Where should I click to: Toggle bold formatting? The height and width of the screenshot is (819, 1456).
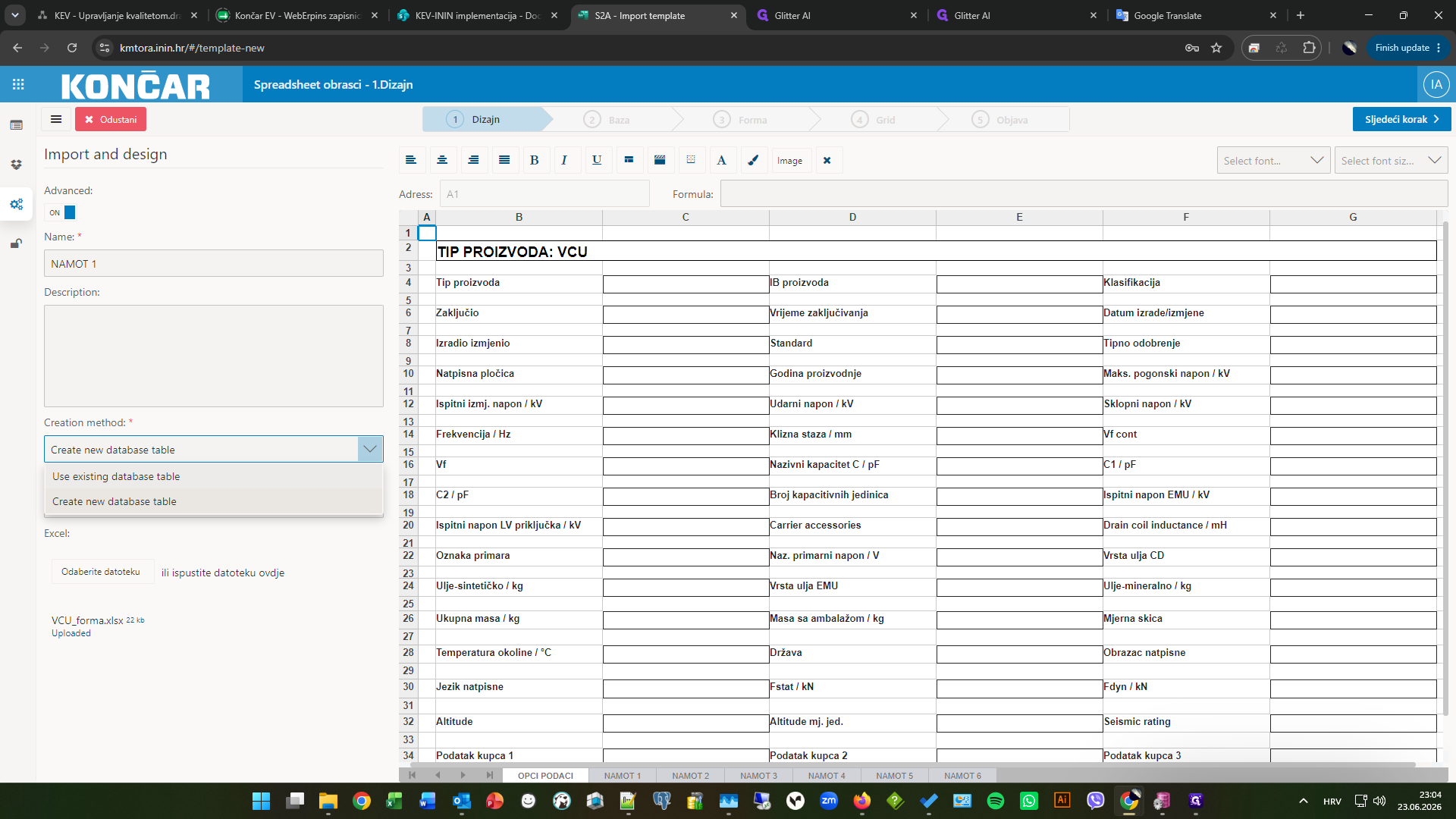[x=535, y=160]
